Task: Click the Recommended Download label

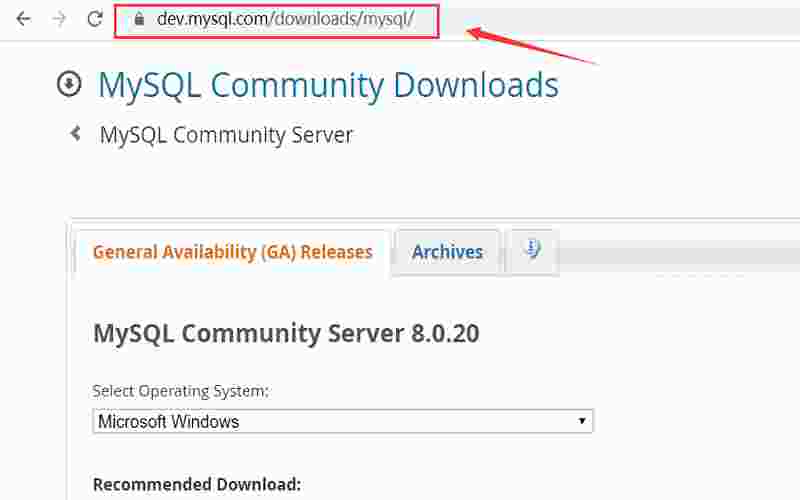Action: [x=197, y=484]
